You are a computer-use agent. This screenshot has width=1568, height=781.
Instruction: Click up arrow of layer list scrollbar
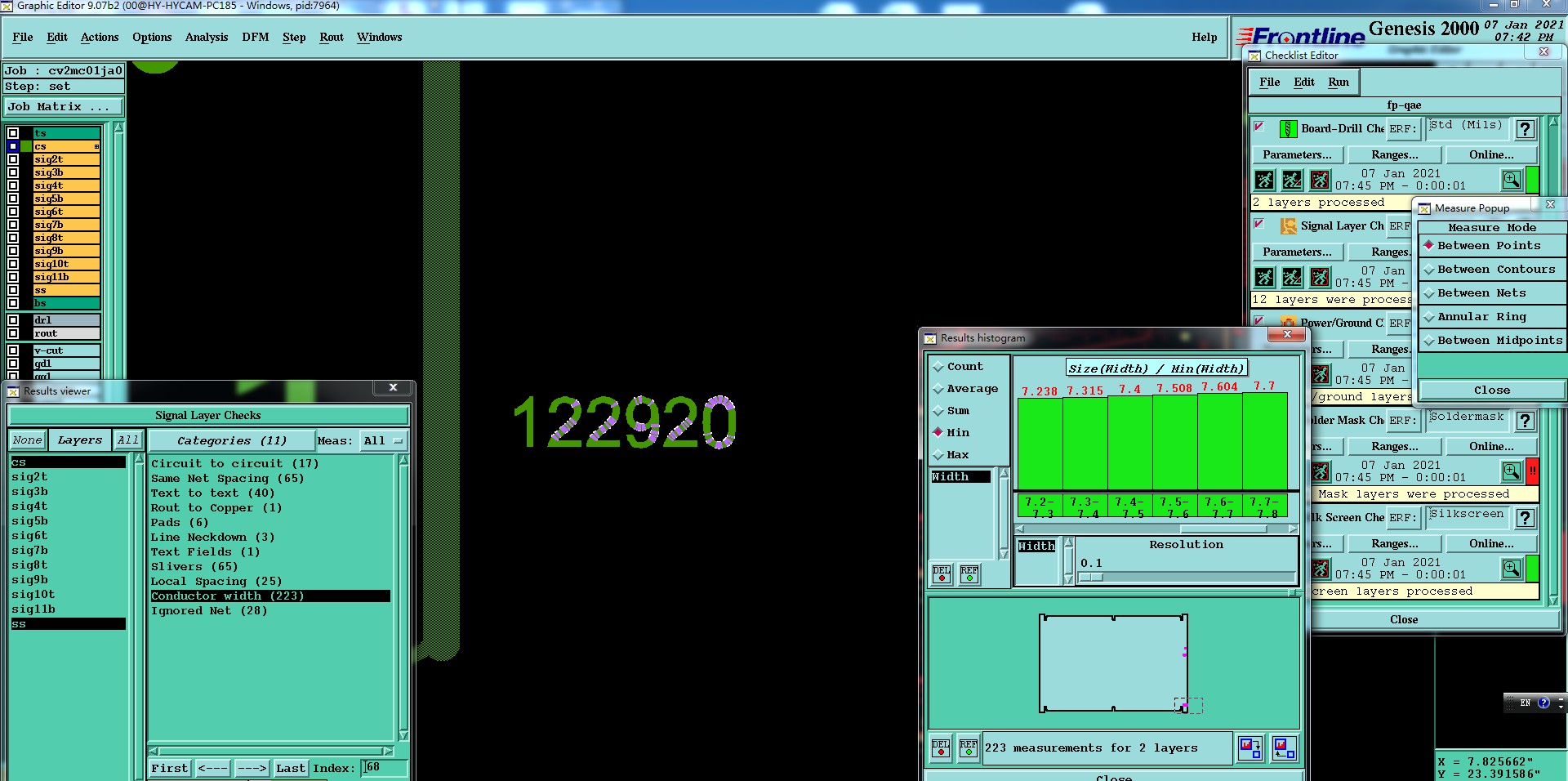(118, 127)
